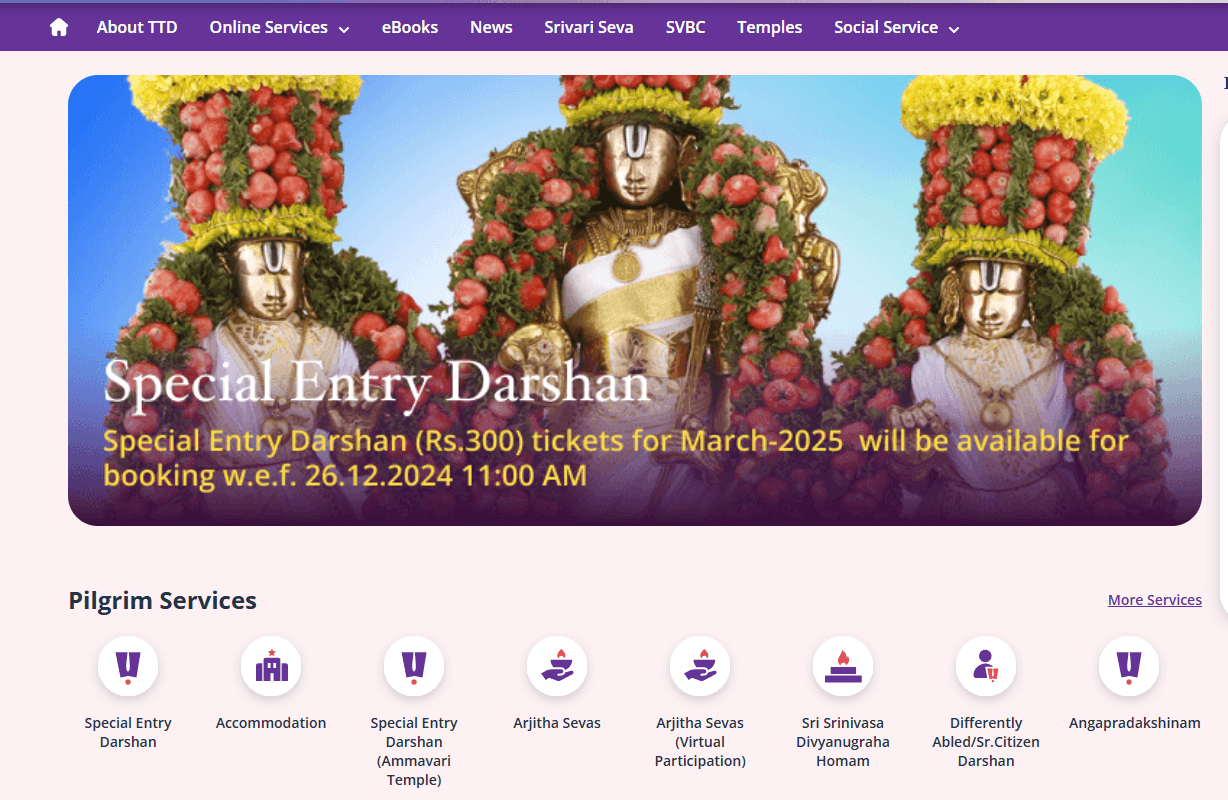Click the Home icon in navigation bar
The image size is (1228, 800).
(x=59, y=28)
